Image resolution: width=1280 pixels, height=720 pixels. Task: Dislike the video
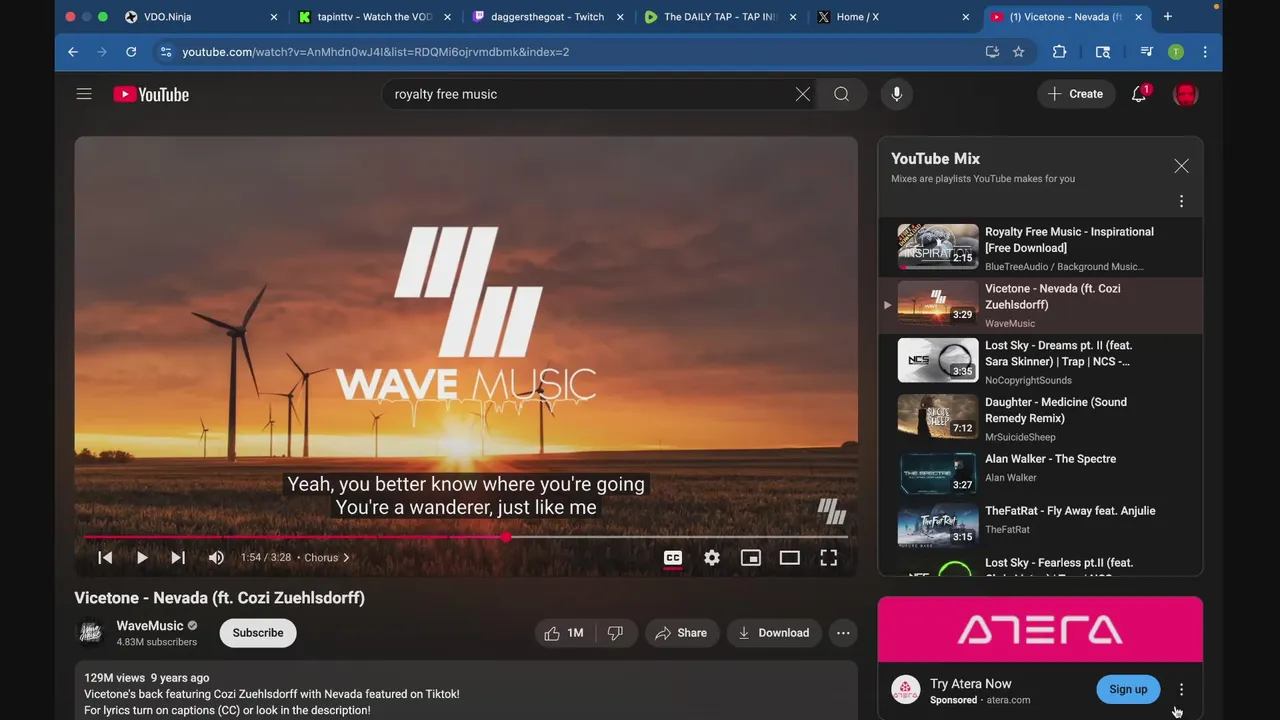[x=615, y=633]
